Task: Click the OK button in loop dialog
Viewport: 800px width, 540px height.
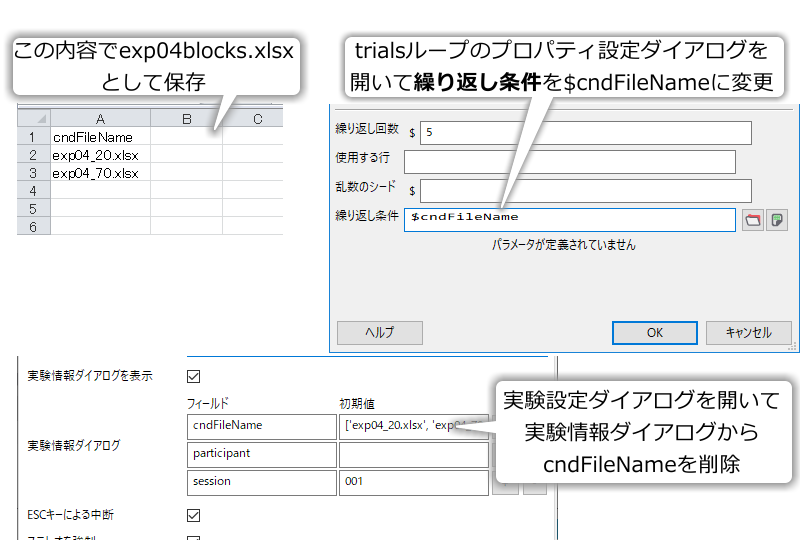Action: pos(655,333)
